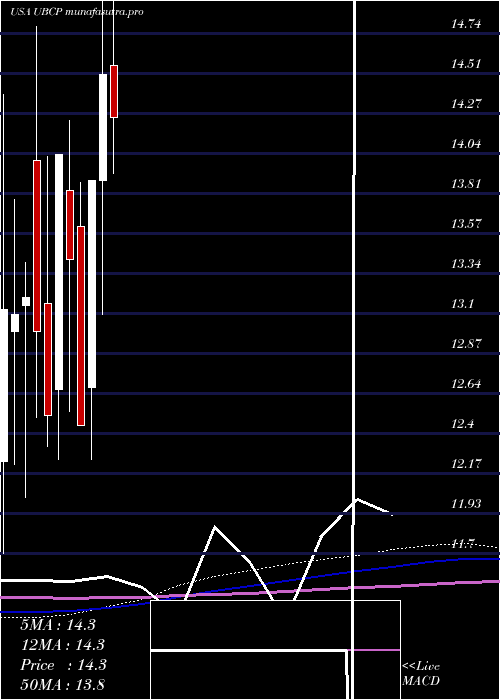Select the 14.27 price axis label
Image resolution: width=500 pixels, height=700 pixels.
(466, 104)
